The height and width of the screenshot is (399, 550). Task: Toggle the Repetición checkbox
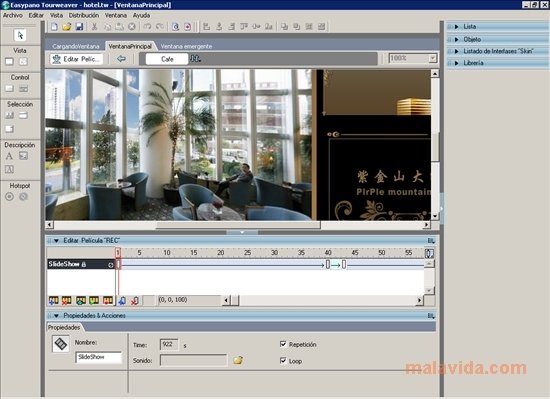coord(283,344)
